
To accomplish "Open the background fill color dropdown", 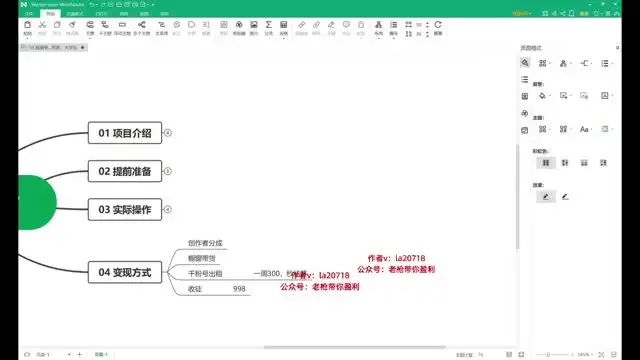I will click(x=544, y=96).
